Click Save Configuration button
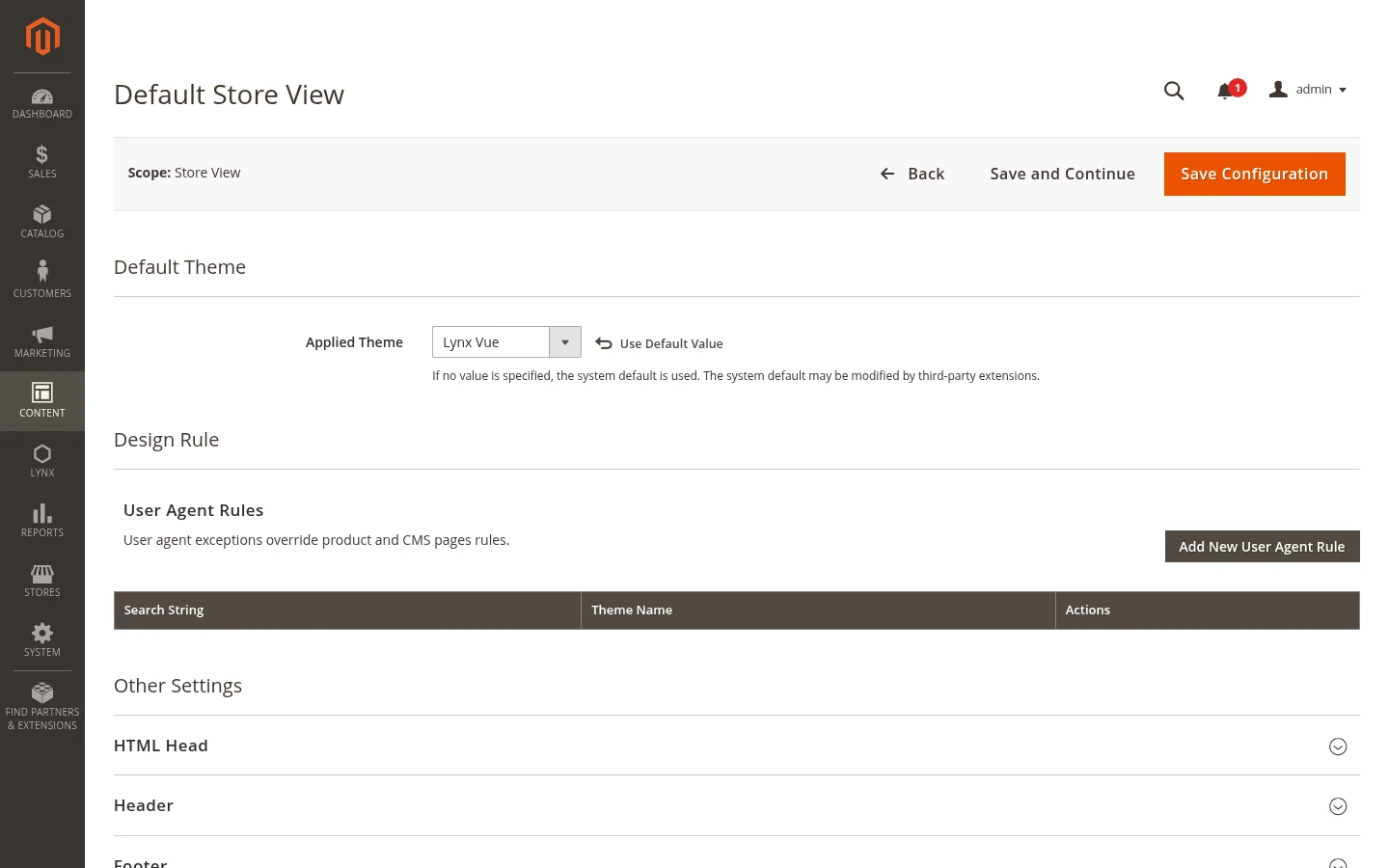The width and height of the screenshot is (1389, 868). 1254,174
